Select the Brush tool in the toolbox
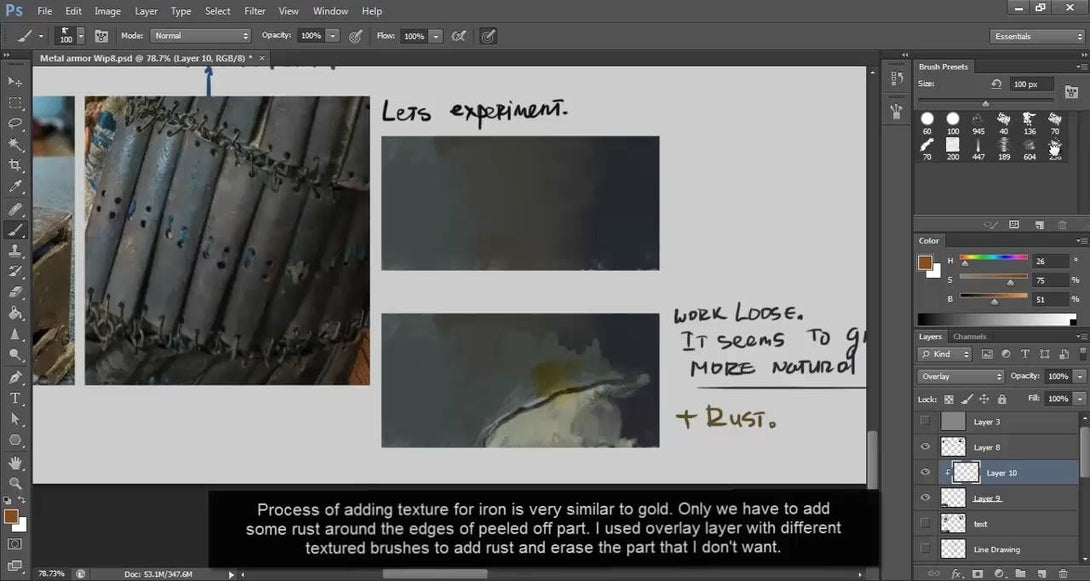 click(15, 229)
